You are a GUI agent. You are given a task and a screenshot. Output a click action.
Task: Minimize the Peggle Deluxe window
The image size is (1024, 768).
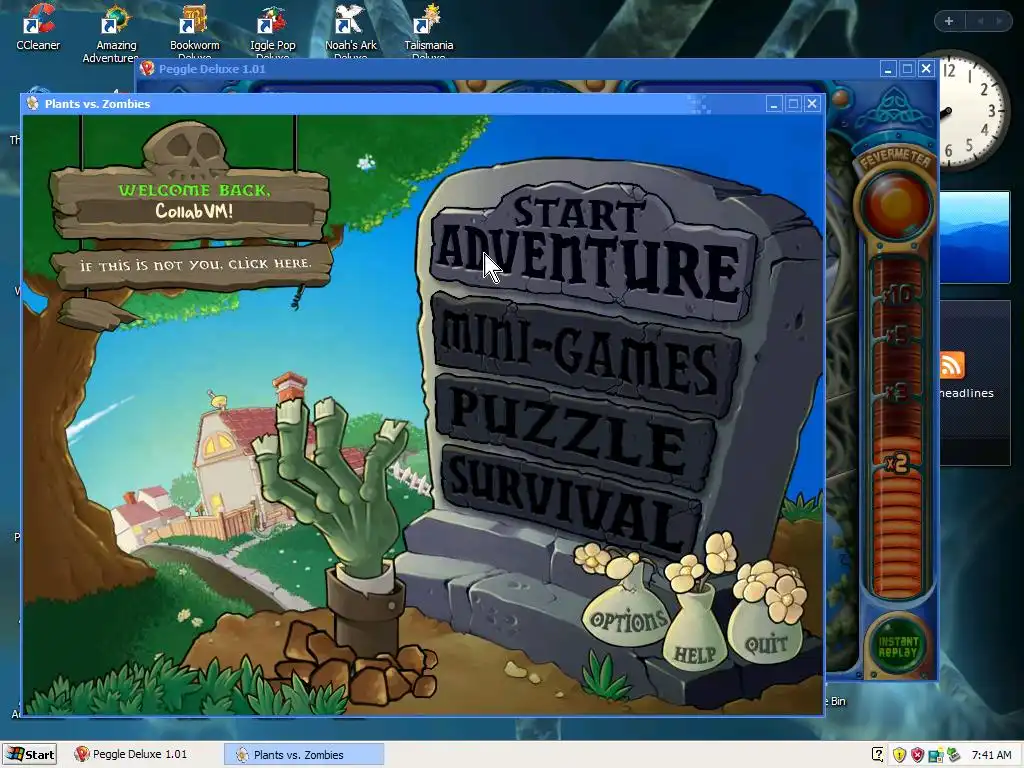point(888,69)
